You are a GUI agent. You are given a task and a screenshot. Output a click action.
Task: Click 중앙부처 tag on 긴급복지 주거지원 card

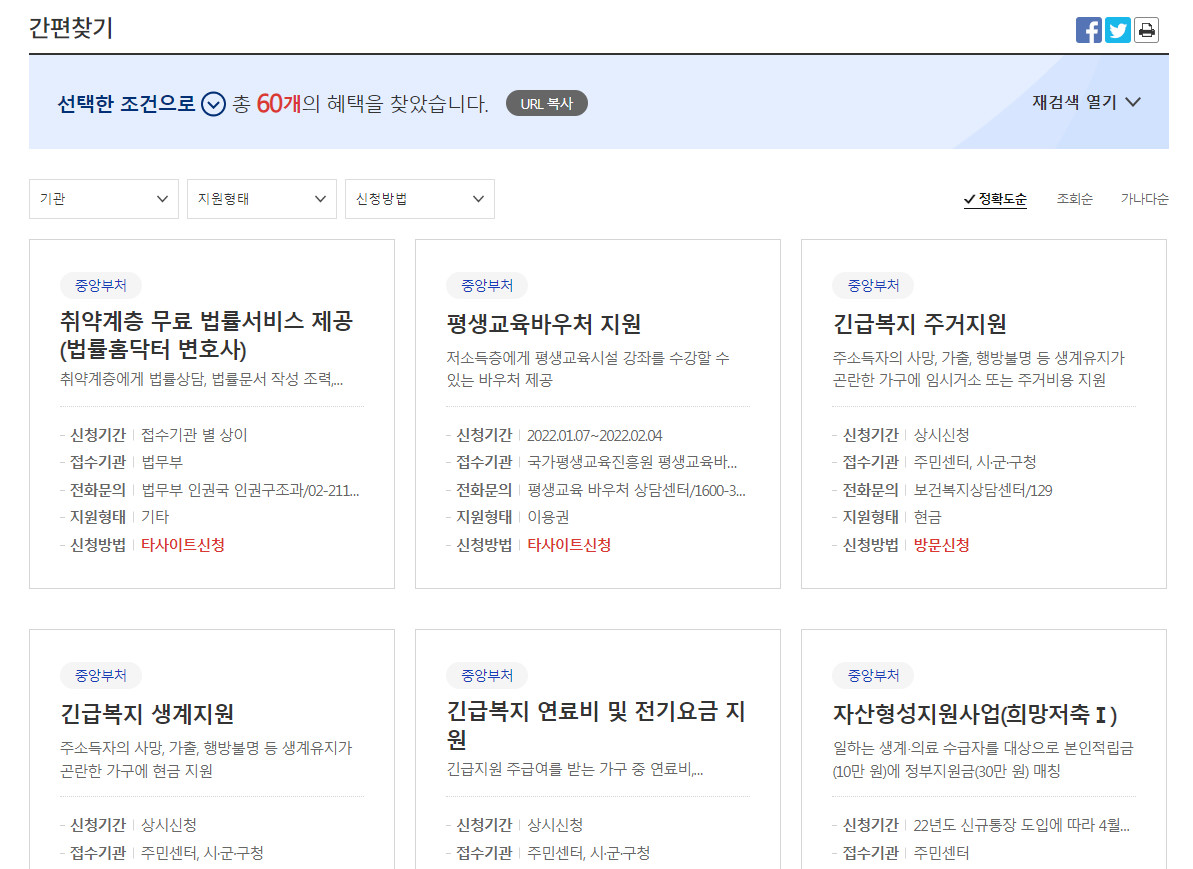tap(873, 285)
